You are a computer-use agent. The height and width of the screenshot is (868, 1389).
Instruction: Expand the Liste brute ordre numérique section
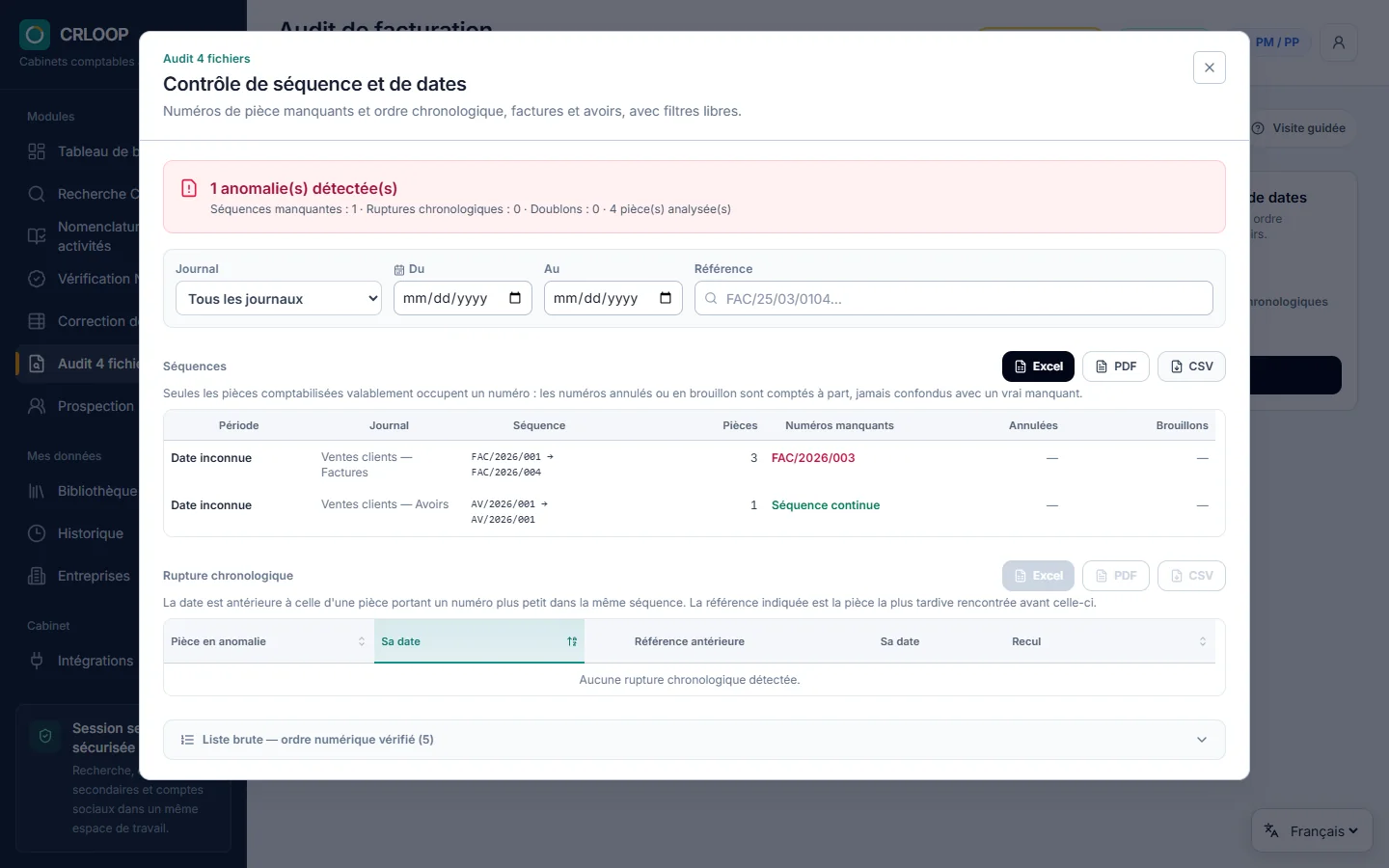[694, 740]
